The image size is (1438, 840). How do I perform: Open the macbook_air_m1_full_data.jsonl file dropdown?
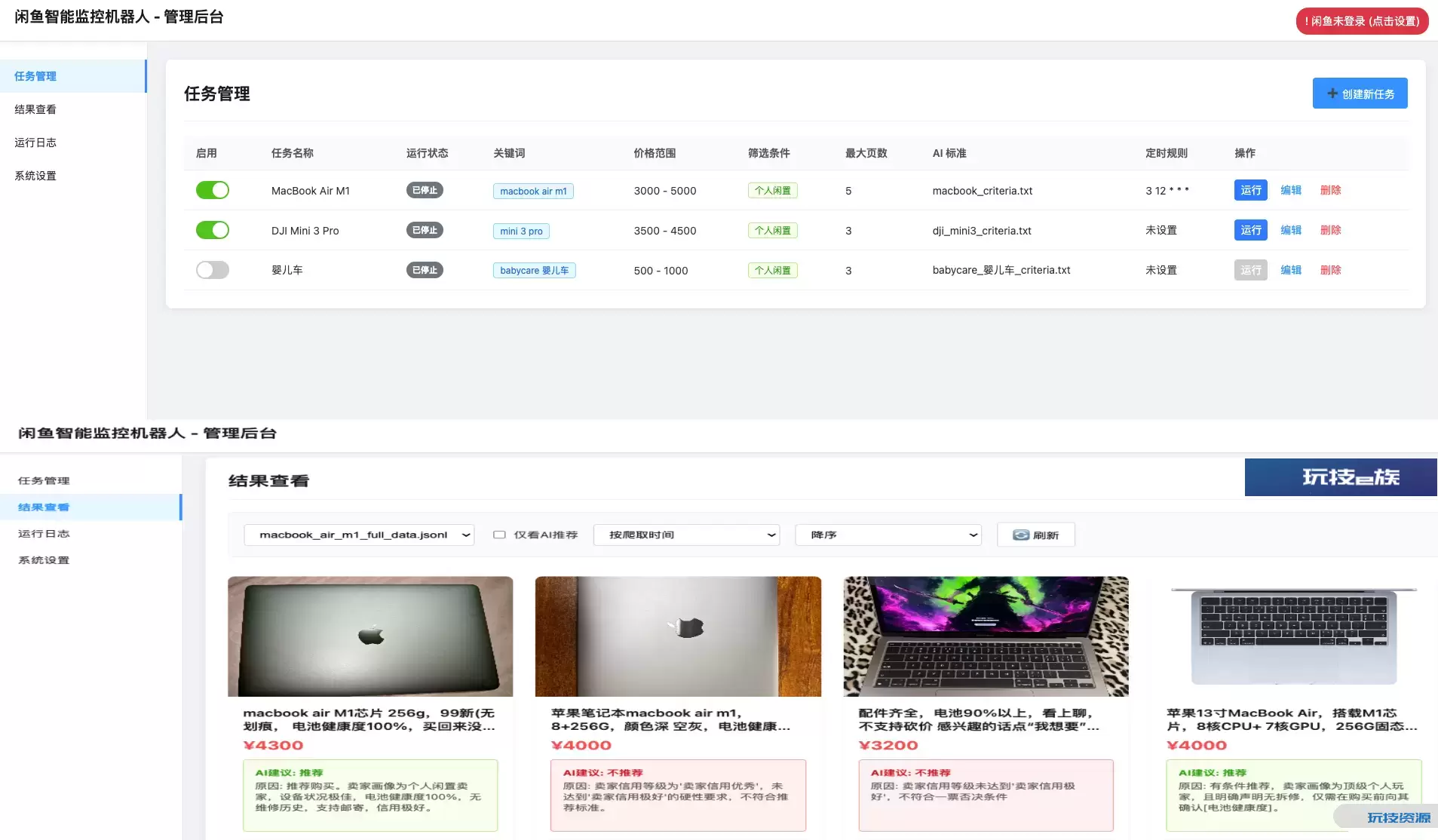(359, 535)
